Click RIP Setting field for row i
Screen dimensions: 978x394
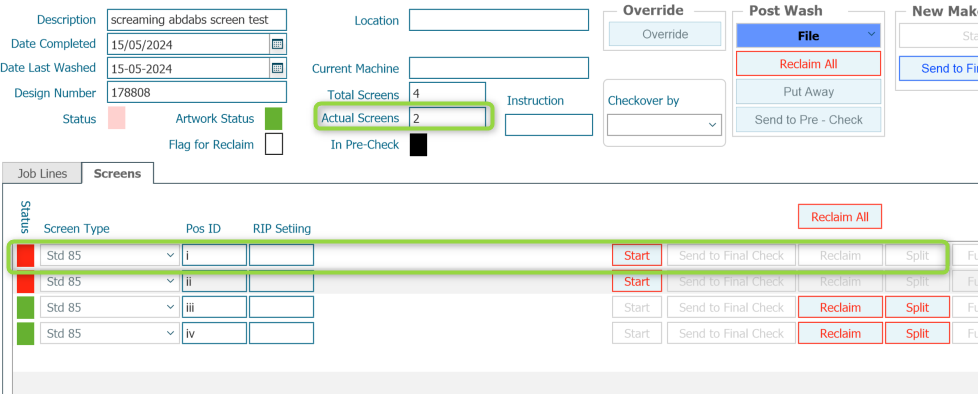(x=281, y=256)
